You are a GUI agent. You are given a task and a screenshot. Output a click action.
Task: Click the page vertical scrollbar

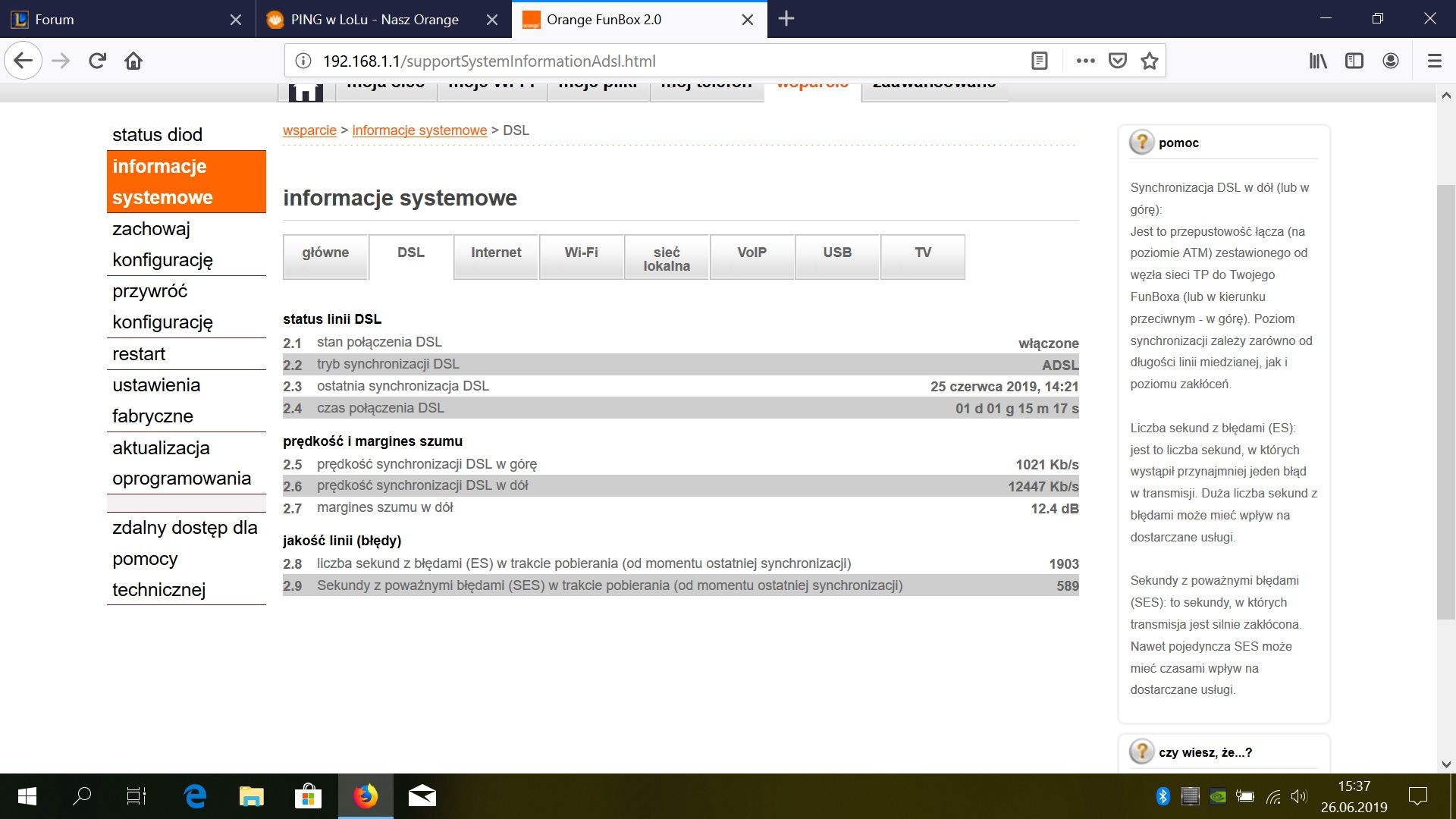(1445, 402)
